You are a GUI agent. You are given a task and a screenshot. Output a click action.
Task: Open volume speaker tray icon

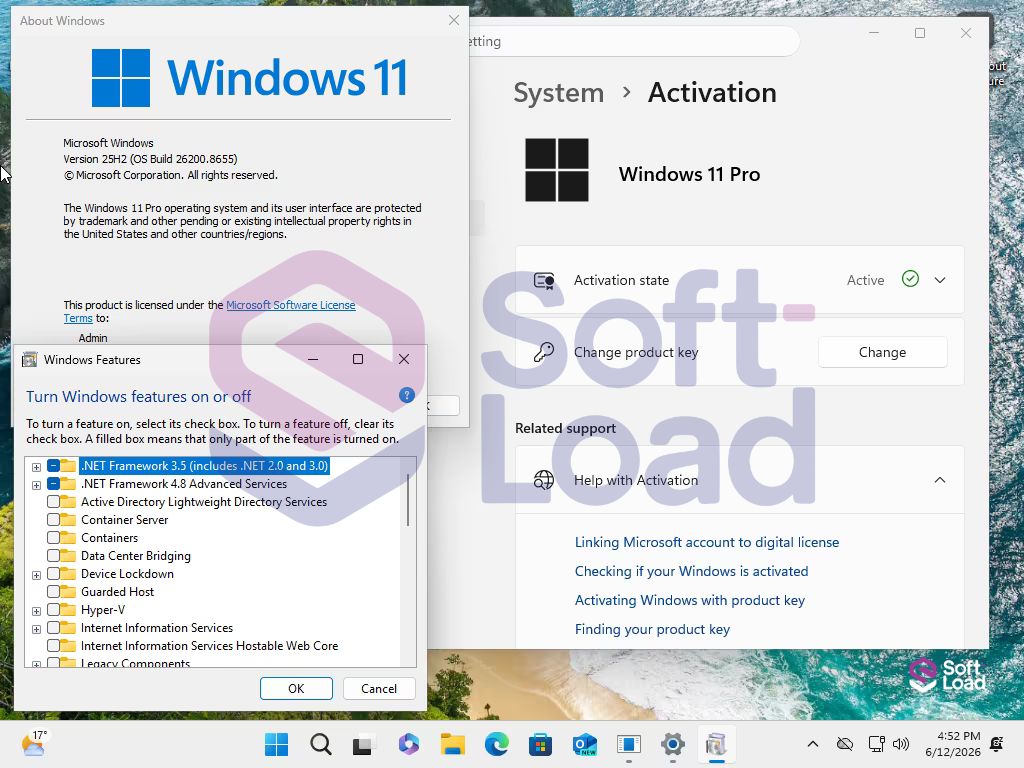coord(901,744)
